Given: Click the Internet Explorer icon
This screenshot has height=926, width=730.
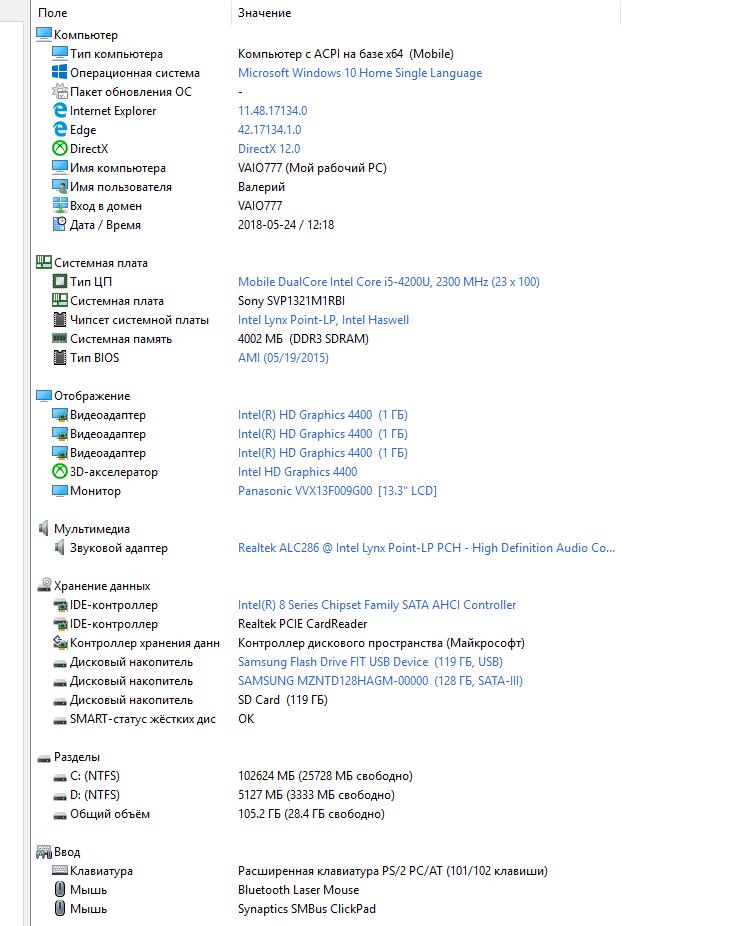Looking at the screenshot, I should (60, 110).
